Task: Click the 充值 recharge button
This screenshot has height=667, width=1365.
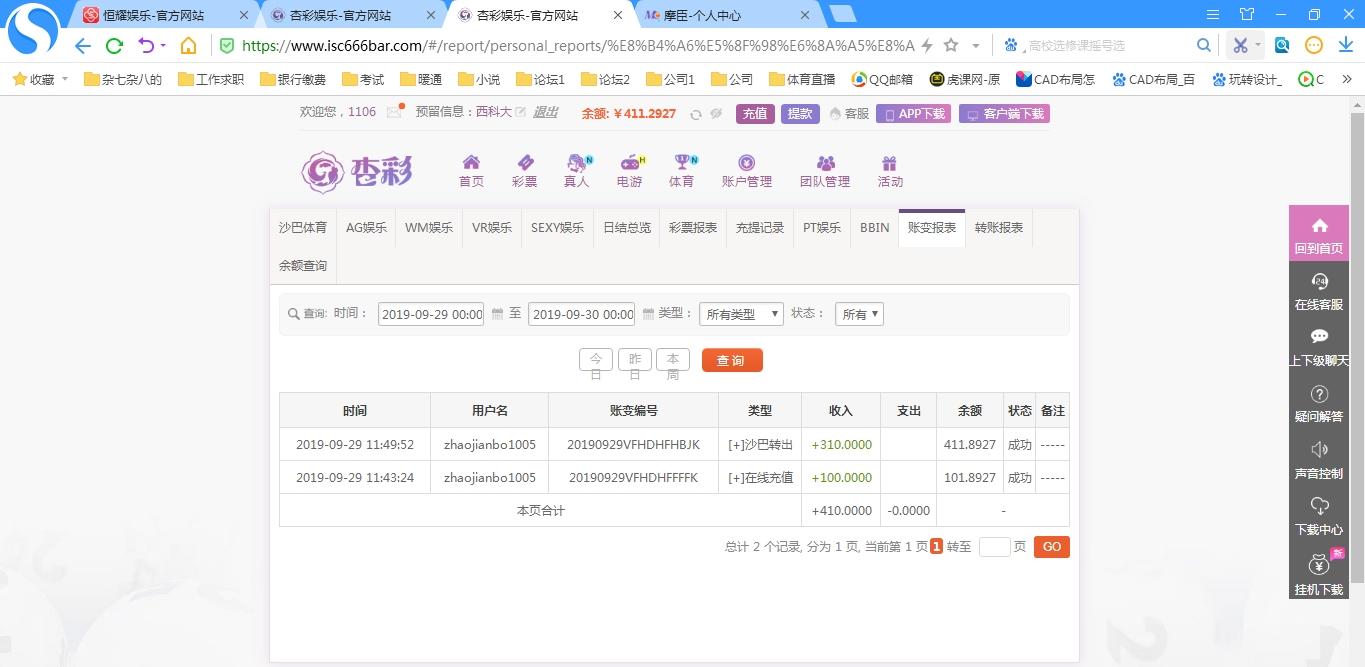Action: [755, 114]
